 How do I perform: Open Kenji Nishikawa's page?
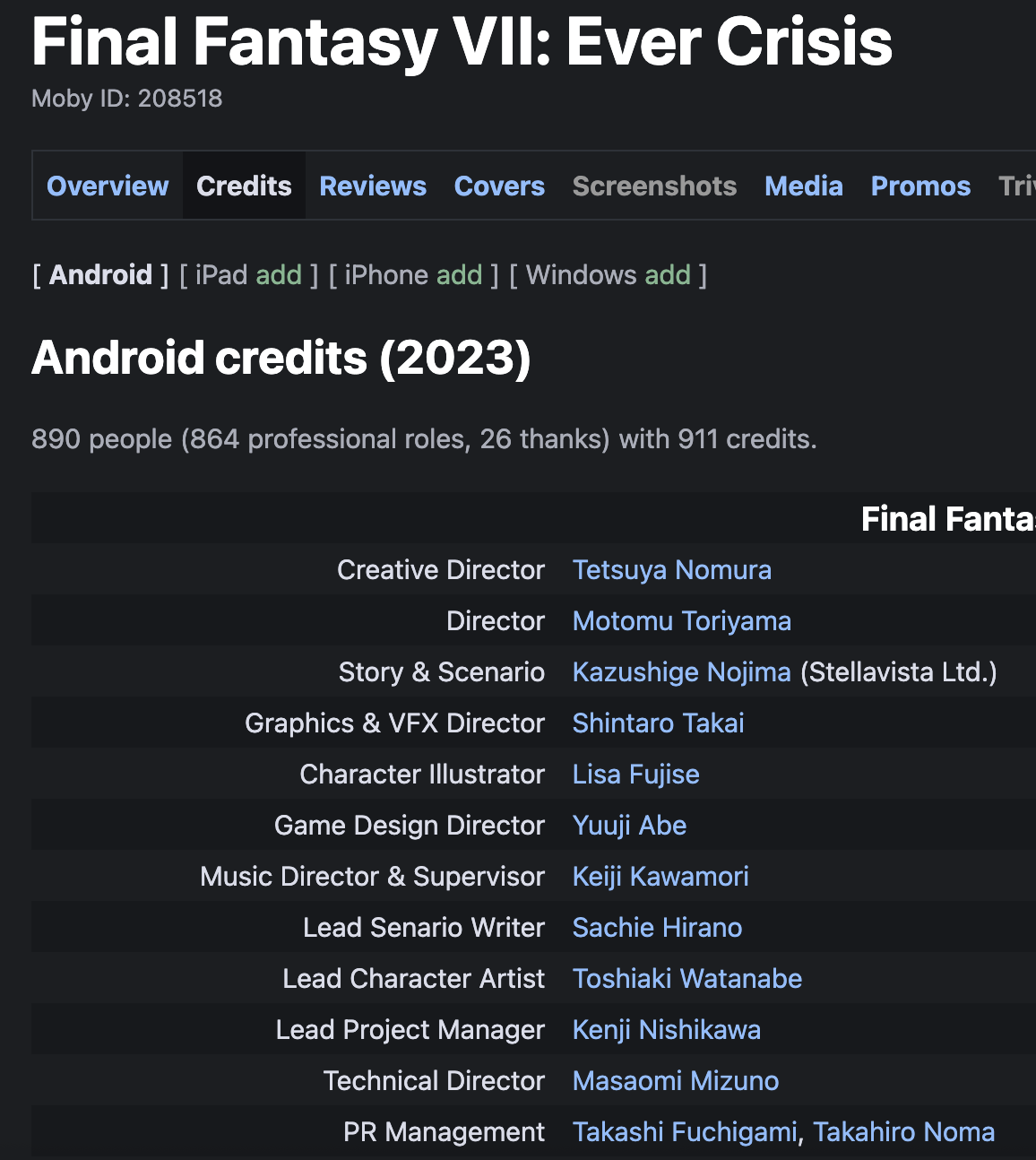pos(667,1030)
